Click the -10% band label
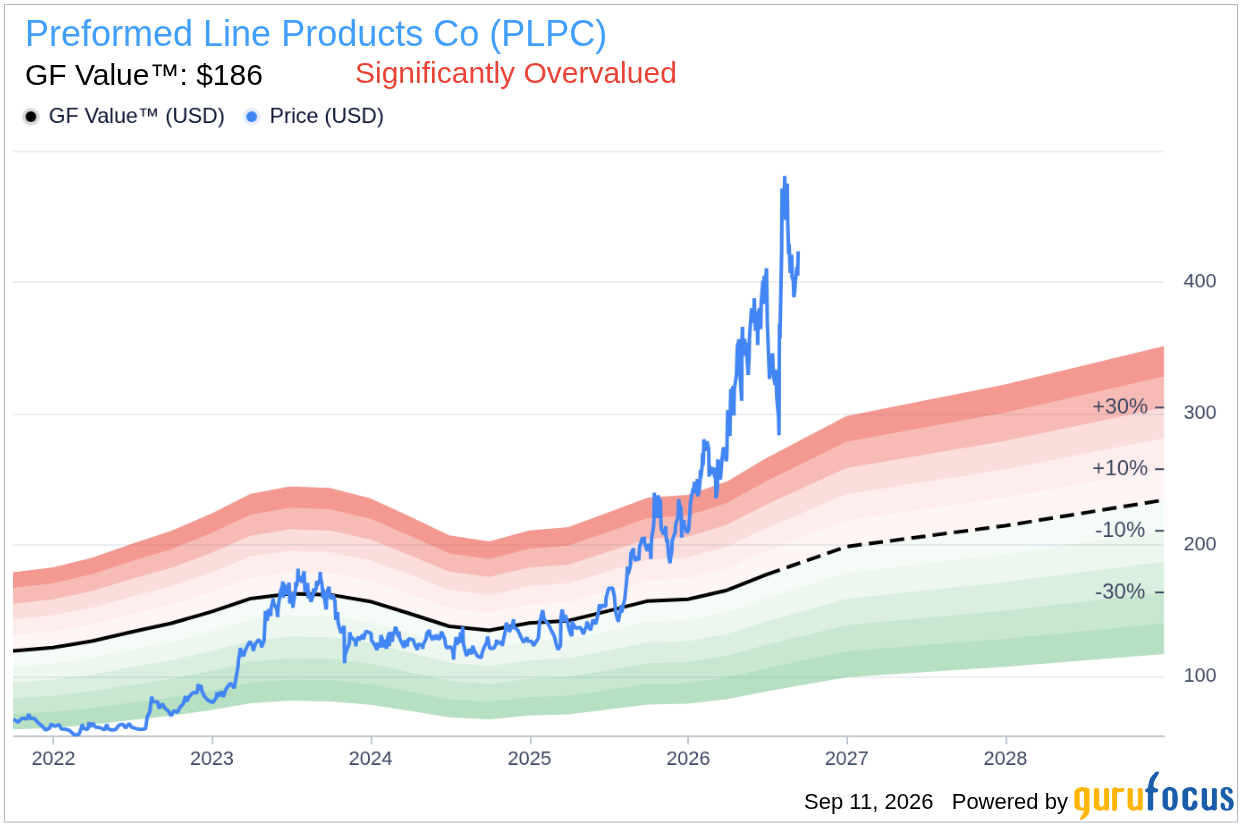Image resolution: width=1242 pixels, height=826 pixels. click(1120, 530)
